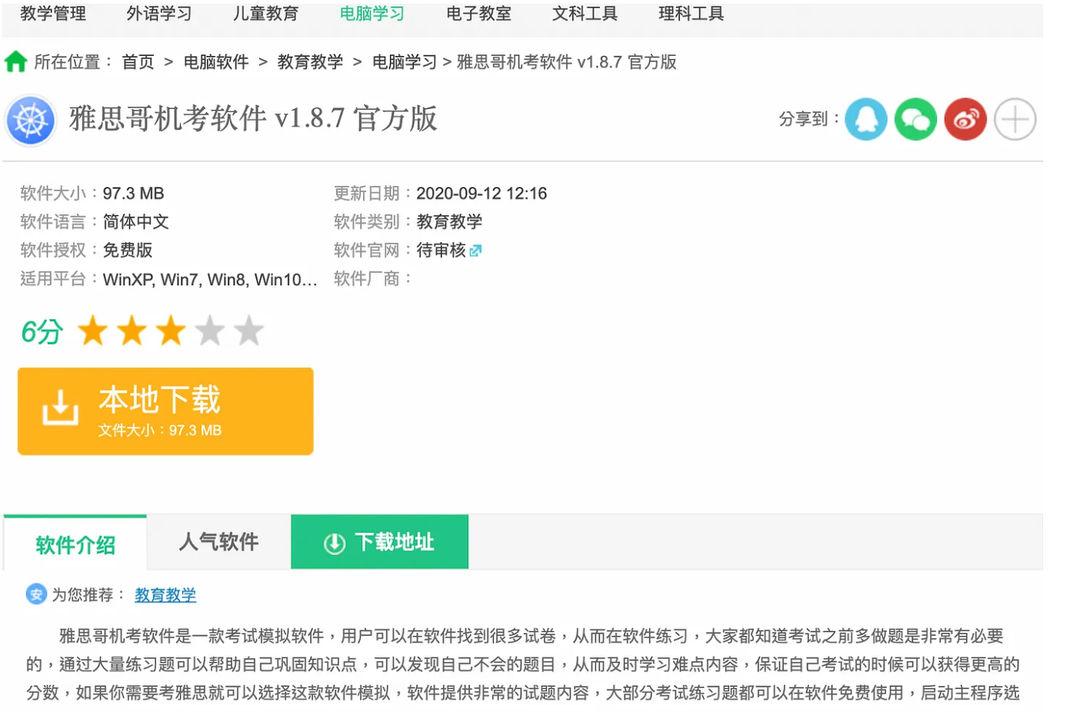
Task: Click recommended 教育教学 underlined link
Action: 165,594
